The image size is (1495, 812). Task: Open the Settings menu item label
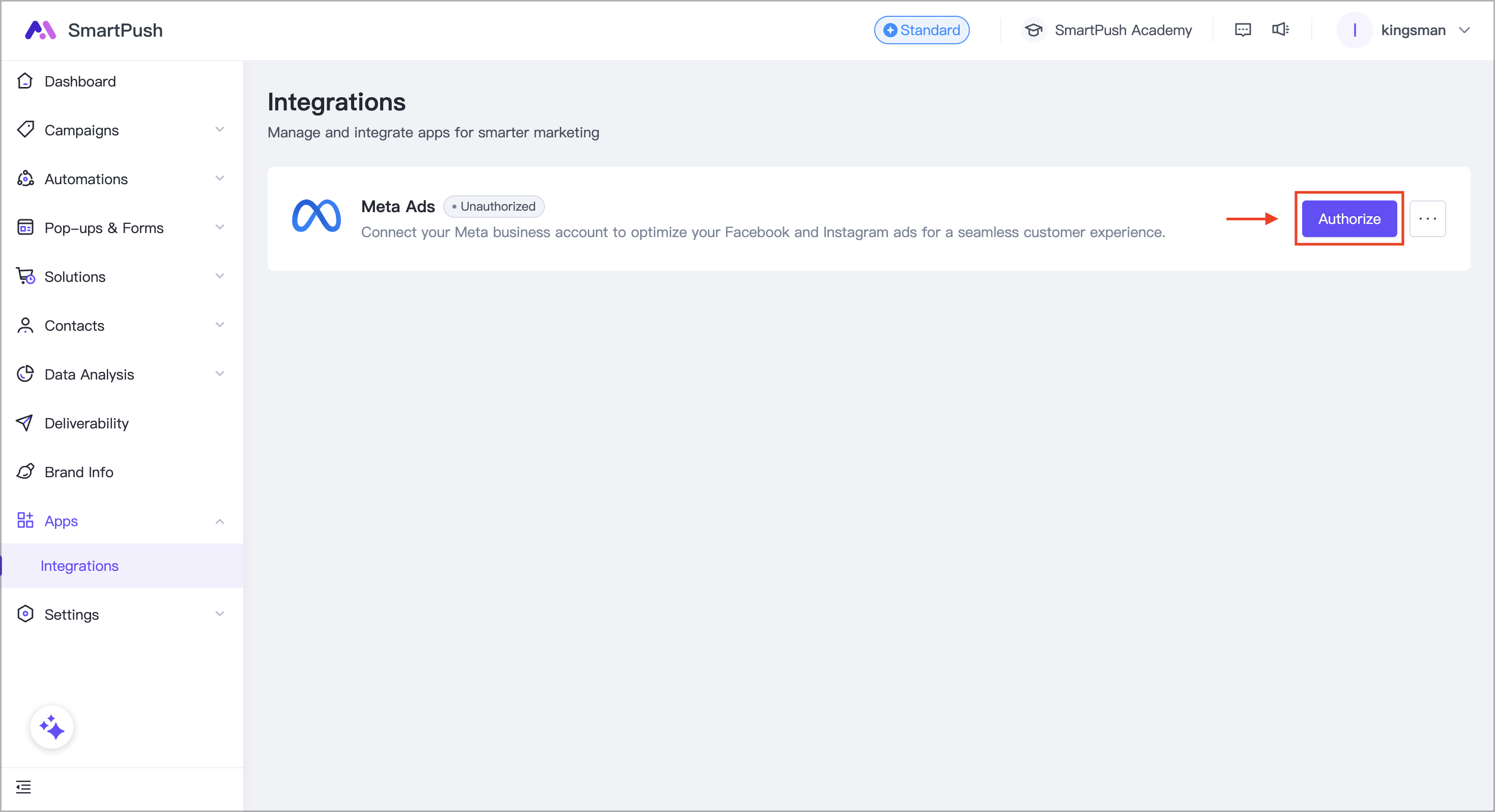(x=71, y=615)
